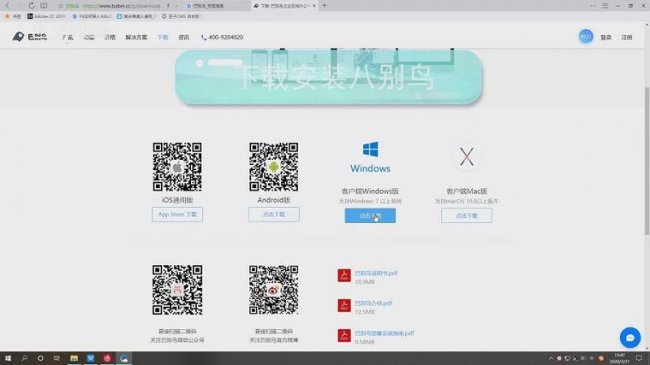650x365 pixels.
Task: Open the CMS bookmark in bookmarks bar
Action: (x=182, y=16)
